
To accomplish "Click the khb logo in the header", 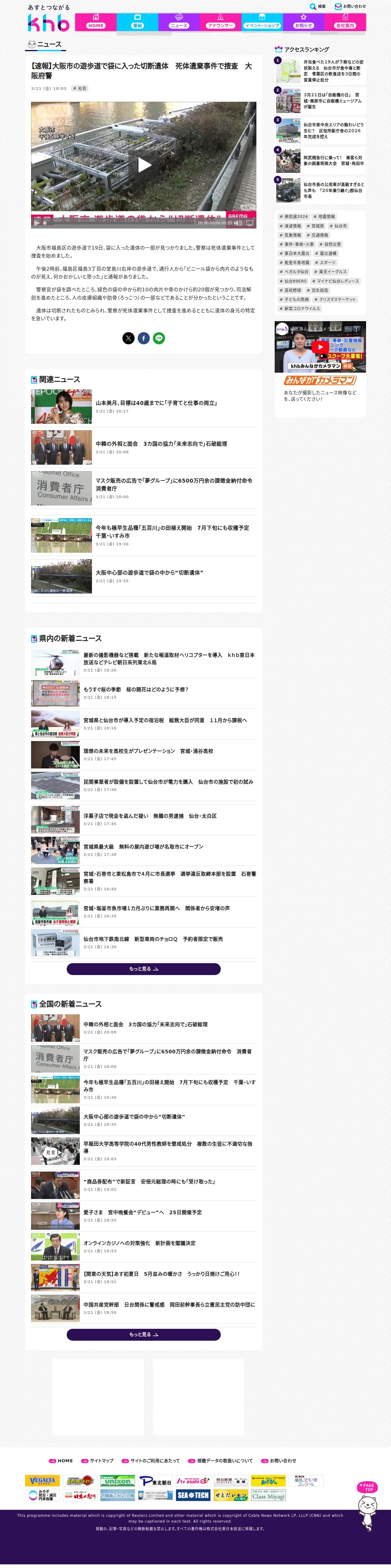I will click(x=49, y=23).
